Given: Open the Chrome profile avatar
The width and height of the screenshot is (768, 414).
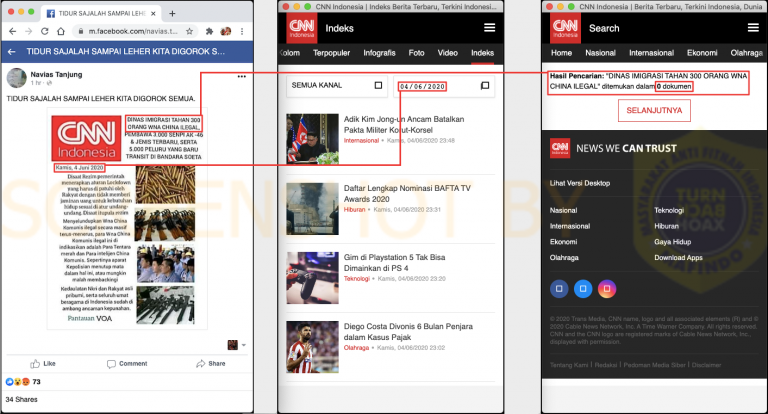Looking at the screenshot, I should click(226, 31).
